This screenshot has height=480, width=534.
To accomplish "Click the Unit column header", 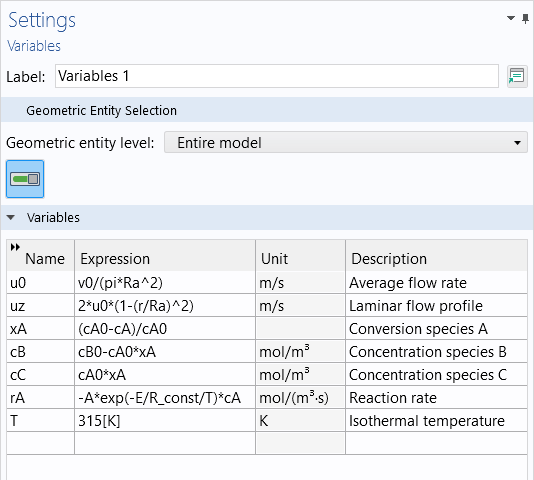I will pyautogui.click(x=300, y=256).
